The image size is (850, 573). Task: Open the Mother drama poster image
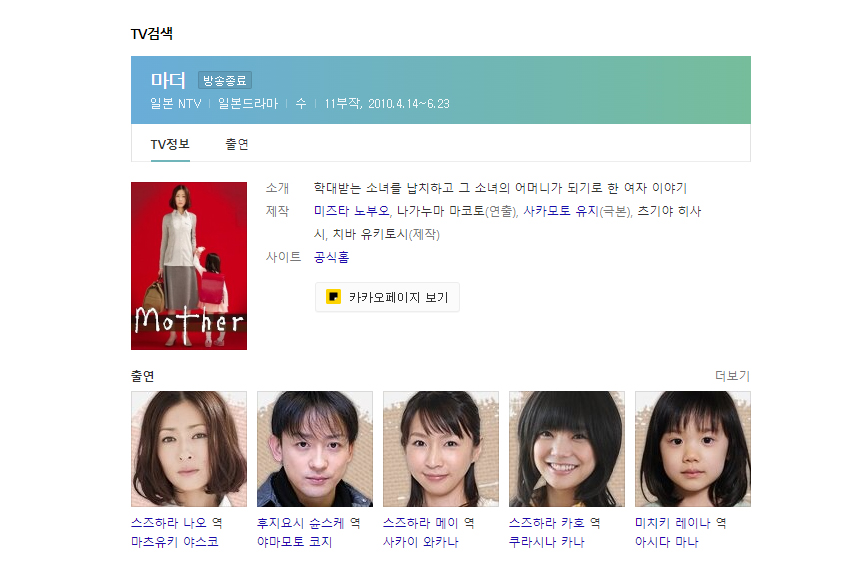point(189,266)
